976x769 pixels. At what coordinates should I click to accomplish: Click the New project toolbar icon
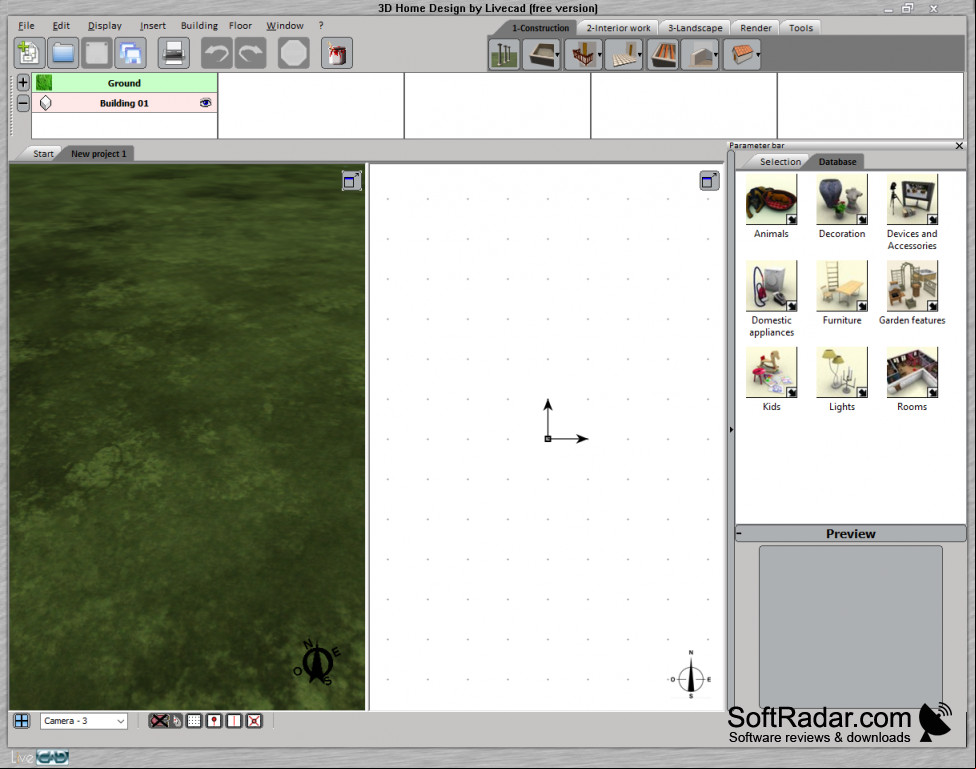(29, 54)
